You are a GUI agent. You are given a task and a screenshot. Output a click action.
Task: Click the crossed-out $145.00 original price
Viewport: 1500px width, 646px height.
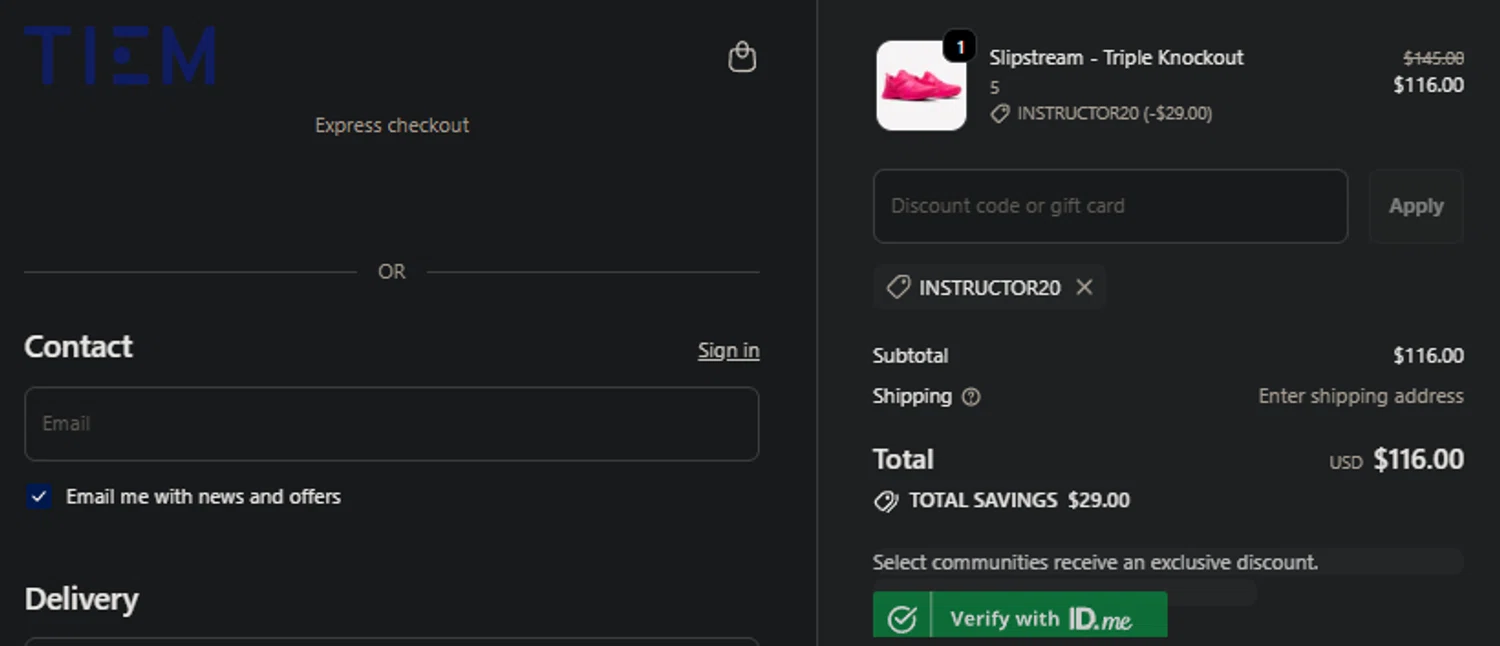pos(1434,59)
